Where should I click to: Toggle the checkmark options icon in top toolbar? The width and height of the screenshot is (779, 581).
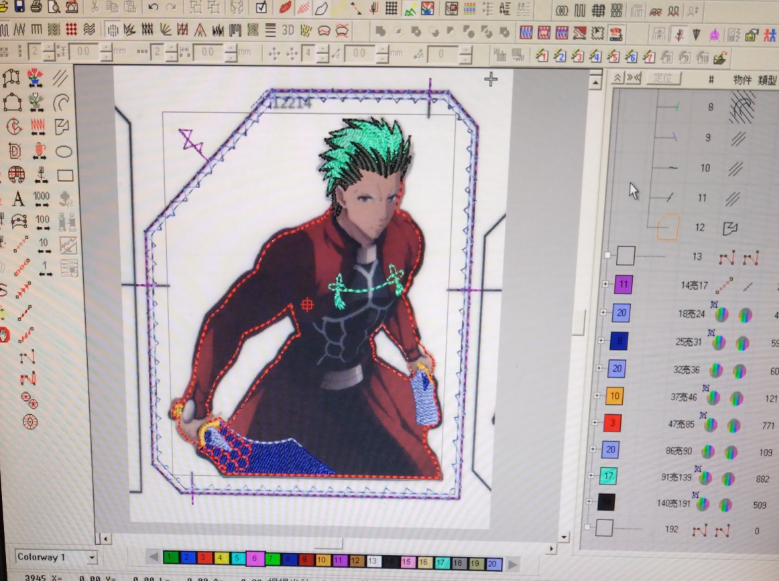click(x=261, y=7)
